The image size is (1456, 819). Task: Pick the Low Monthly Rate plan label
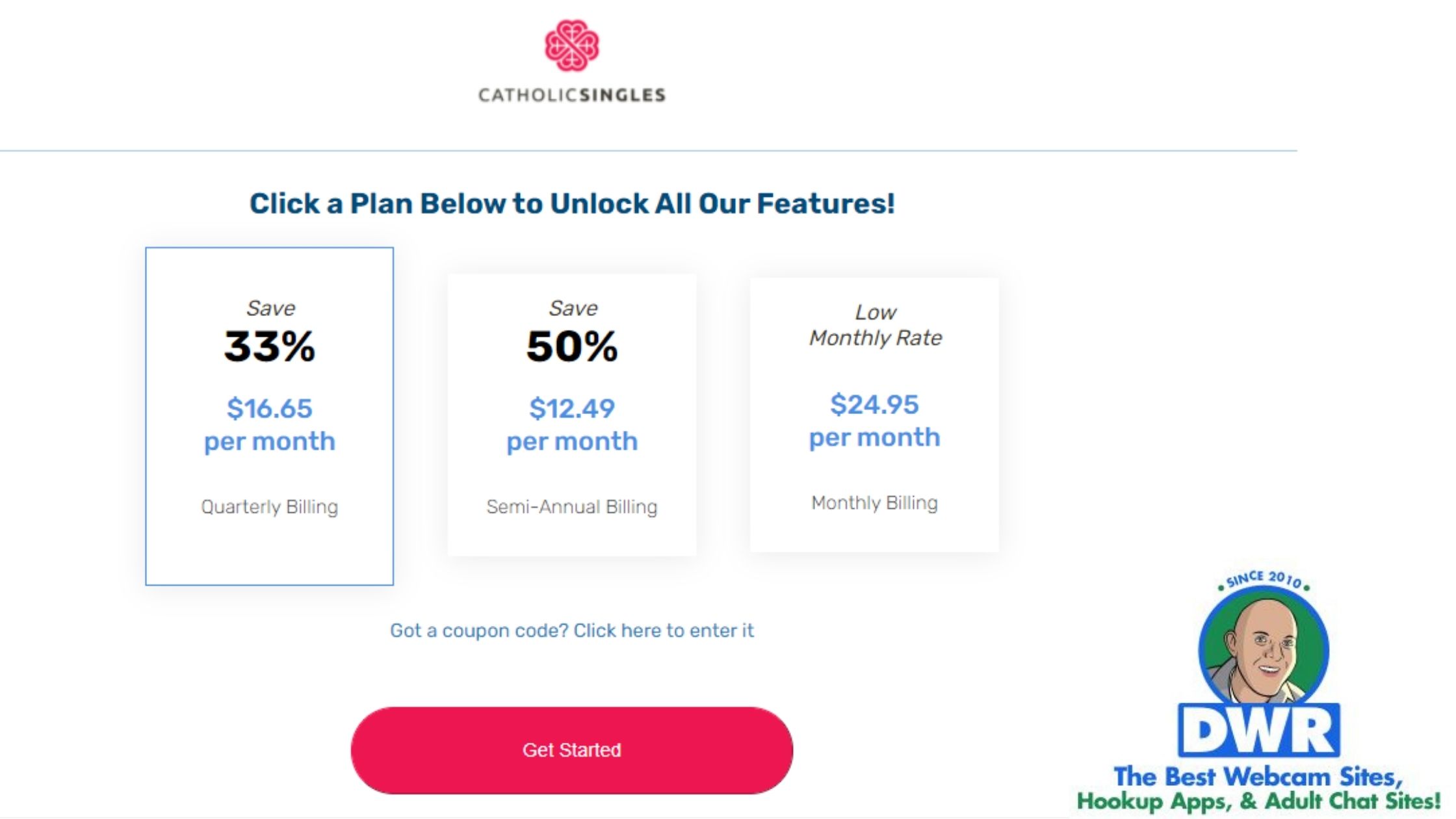875,325
